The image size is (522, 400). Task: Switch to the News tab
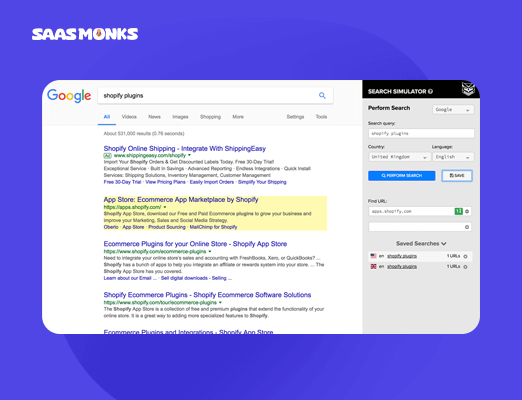(154, 117)
